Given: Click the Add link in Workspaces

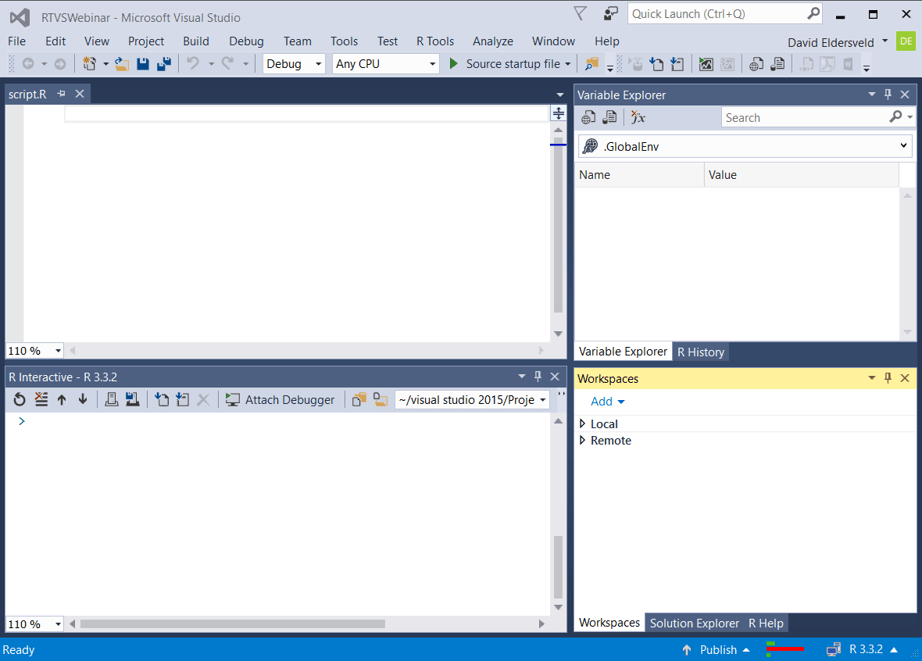Looking at the screenshot, I should (601, 401).
